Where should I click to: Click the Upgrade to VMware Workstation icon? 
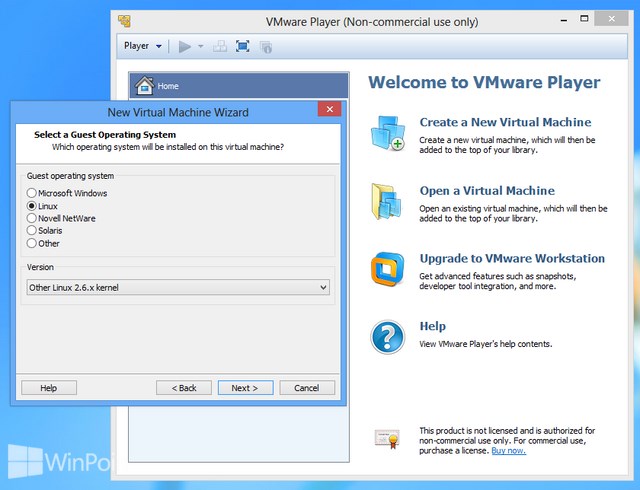click(x=387, y=269)
